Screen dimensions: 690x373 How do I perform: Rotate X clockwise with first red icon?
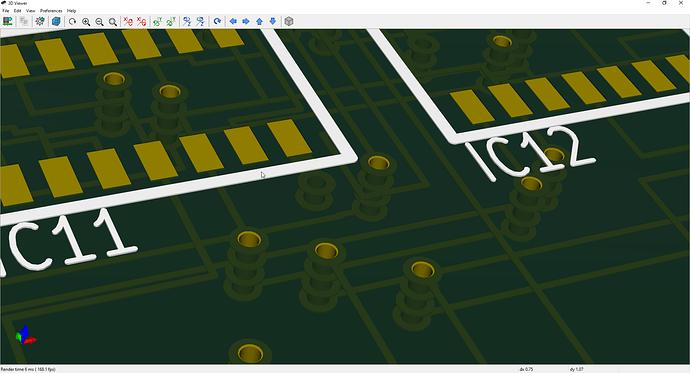[x=128, y=21]
